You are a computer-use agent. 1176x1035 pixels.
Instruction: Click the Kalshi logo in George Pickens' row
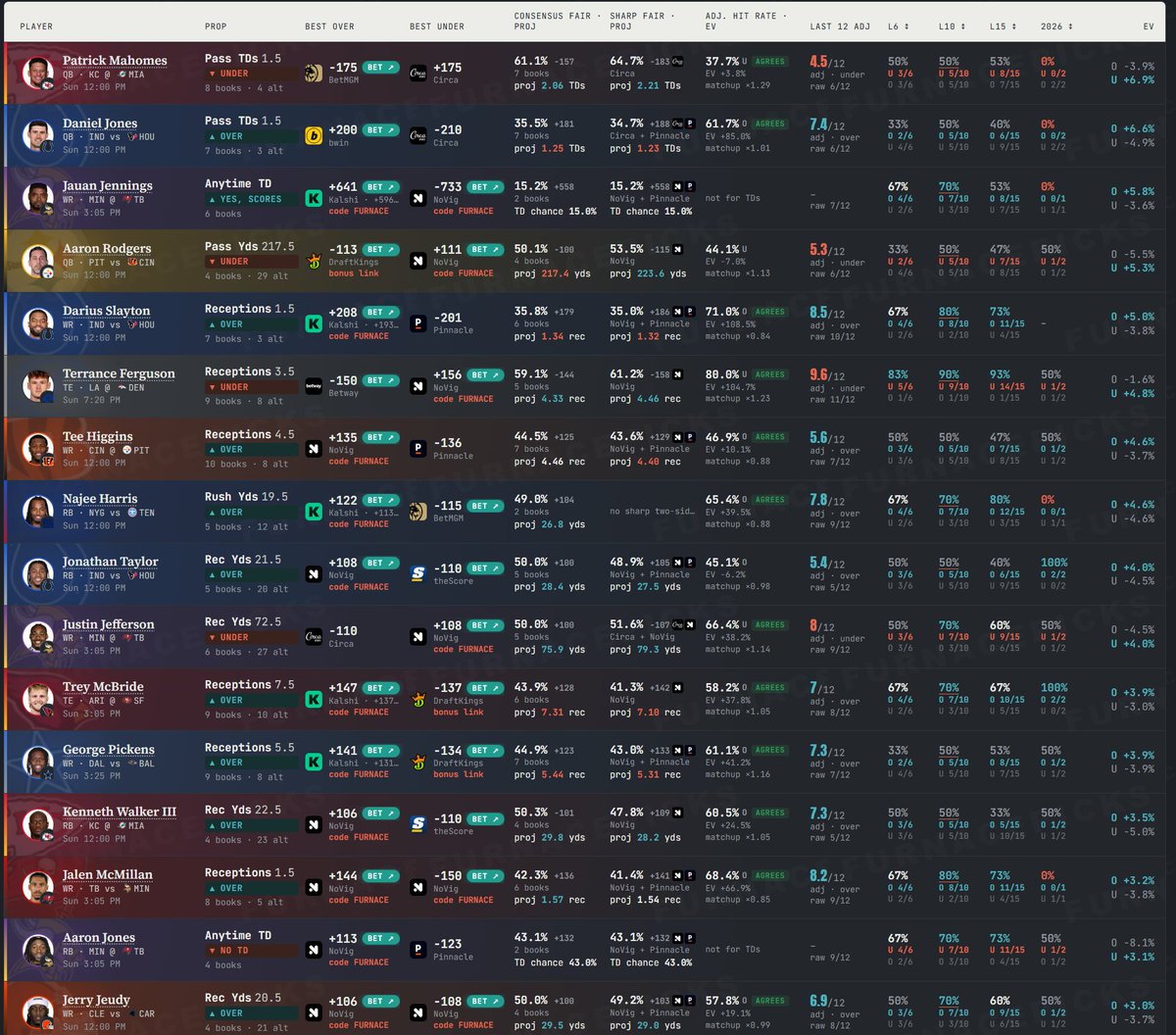(x=314, y=762)
